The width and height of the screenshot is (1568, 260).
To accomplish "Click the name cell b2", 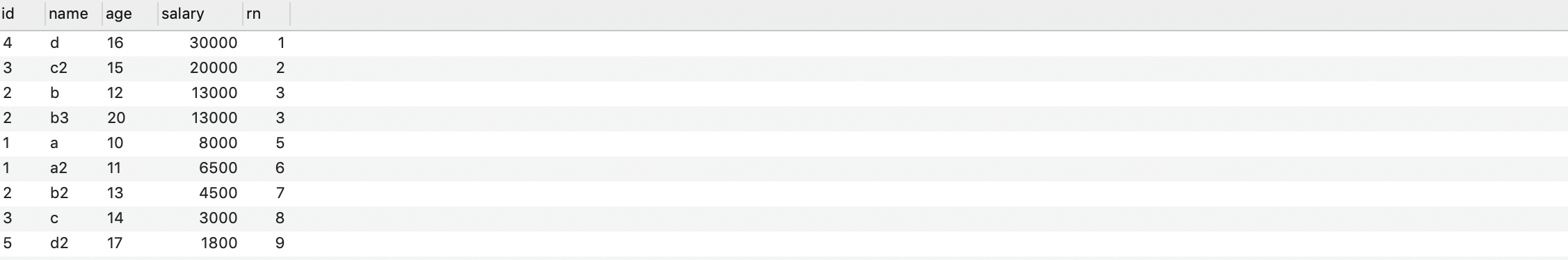I will pos(59,193).
